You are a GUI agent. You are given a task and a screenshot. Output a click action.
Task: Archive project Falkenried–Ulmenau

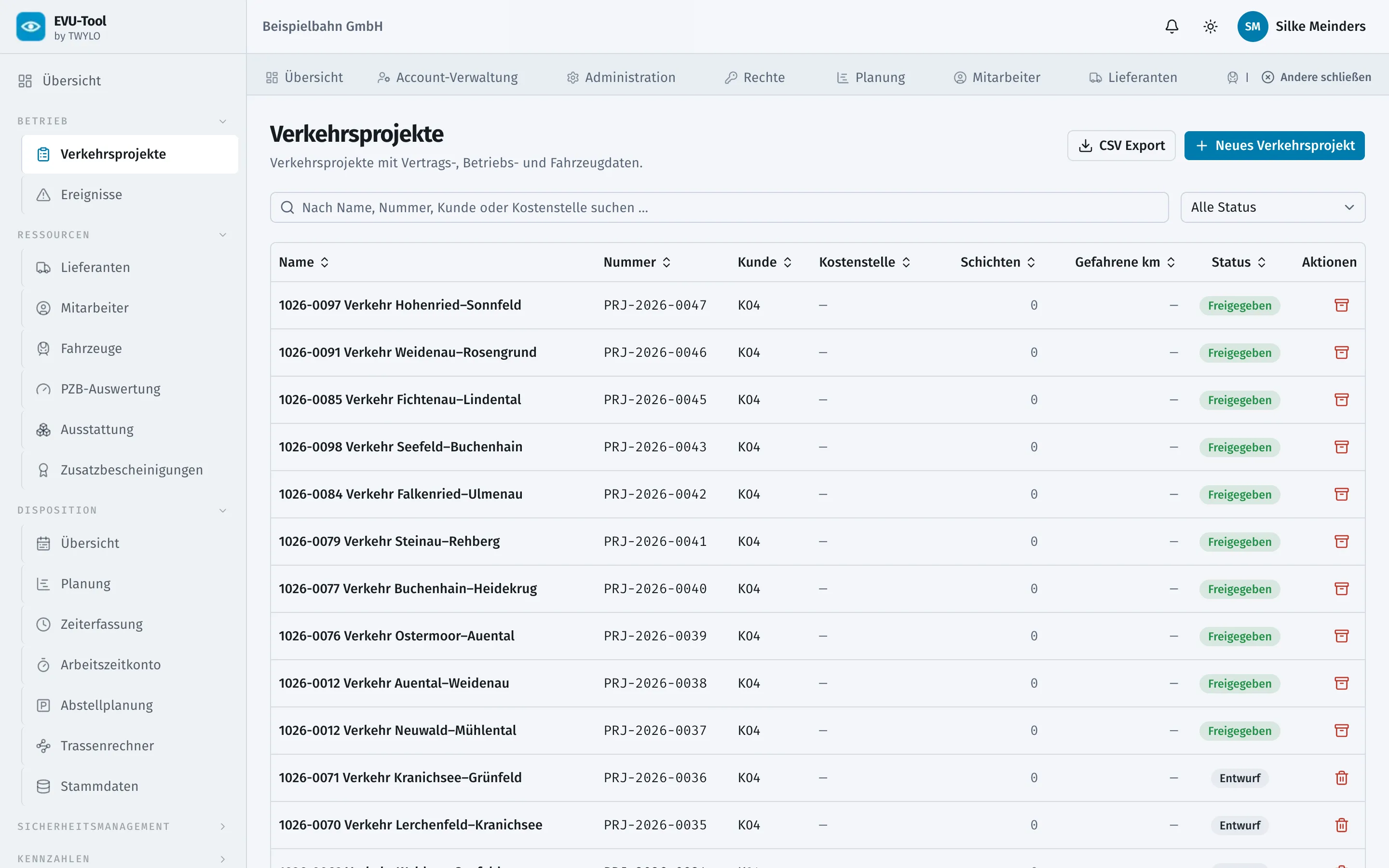(1341, 494)
